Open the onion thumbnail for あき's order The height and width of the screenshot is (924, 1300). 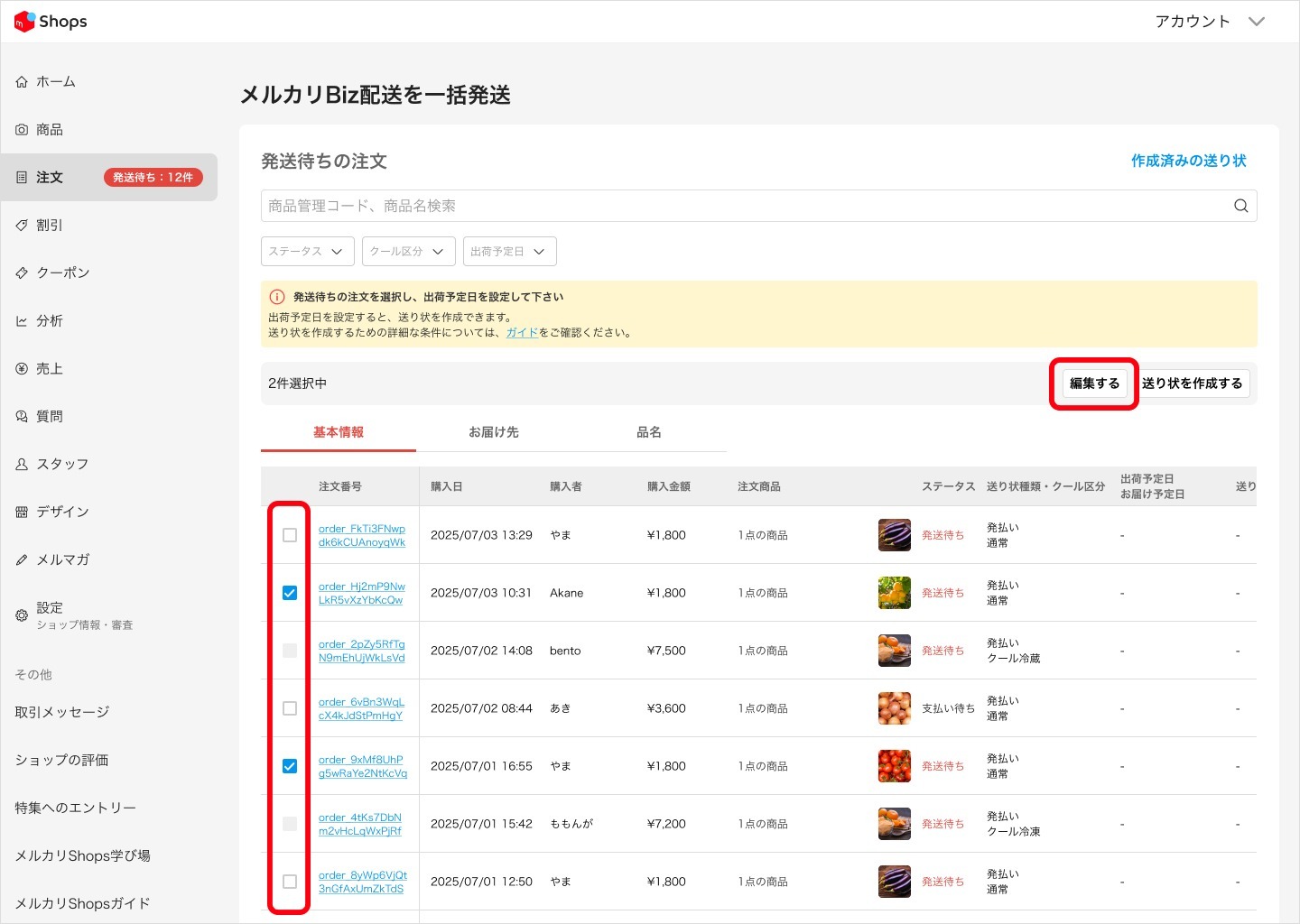(x=895, y=708)
